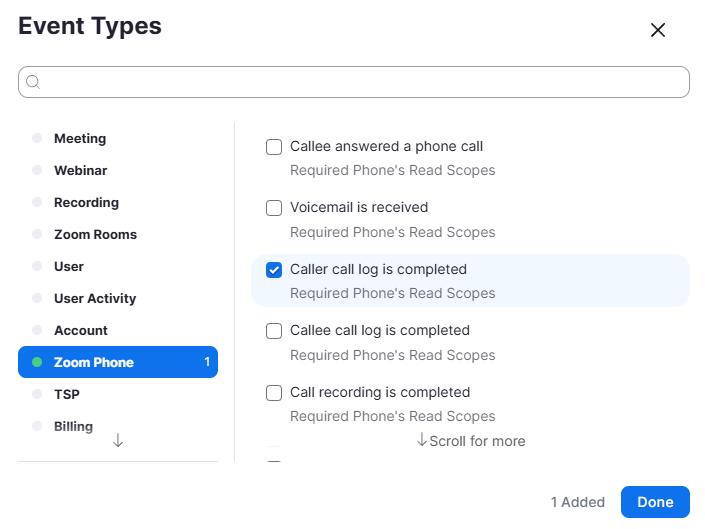Tick Callee call log is completed

(274, 331)
